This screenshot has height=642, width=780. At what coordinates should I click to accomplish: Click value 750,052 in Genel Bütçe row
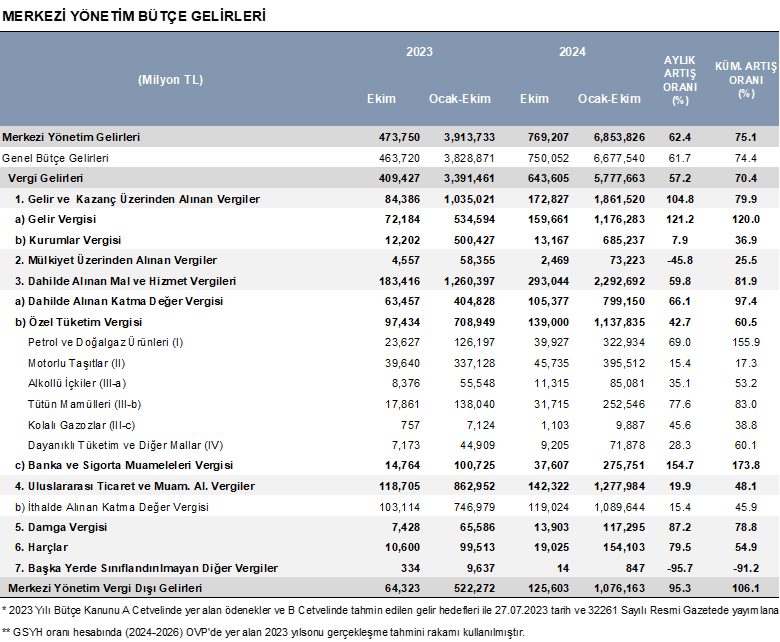548,158
